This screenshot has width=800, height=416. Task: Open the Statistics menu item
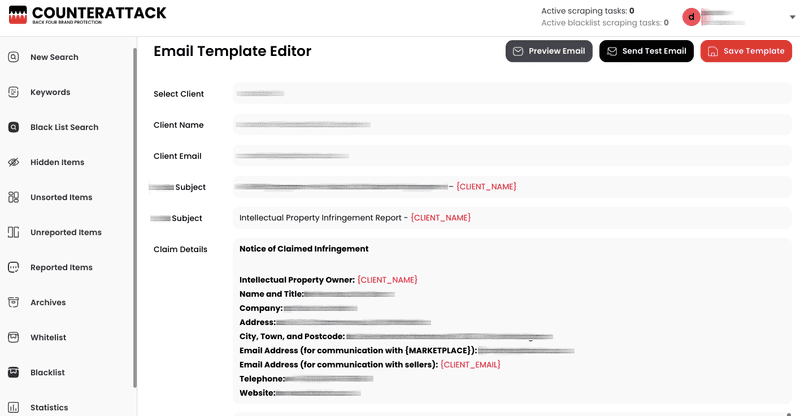click(x=49, y=407)
